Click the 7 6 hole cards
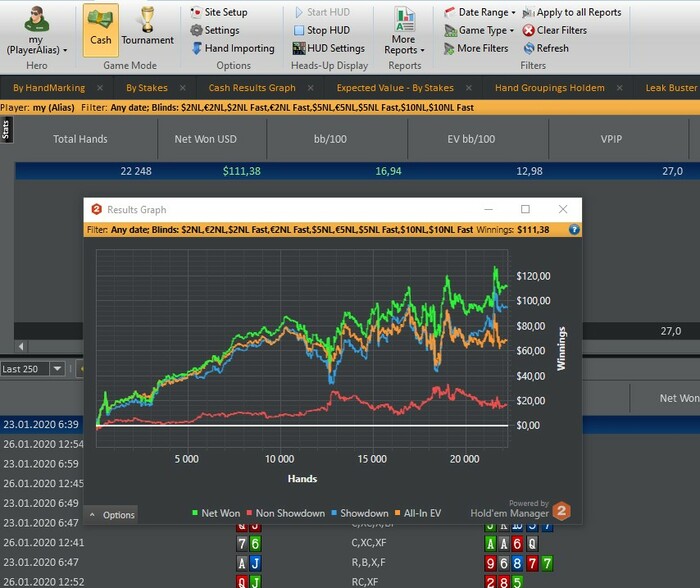Screen dimensions: 700x588 click(x=249, y=544)
